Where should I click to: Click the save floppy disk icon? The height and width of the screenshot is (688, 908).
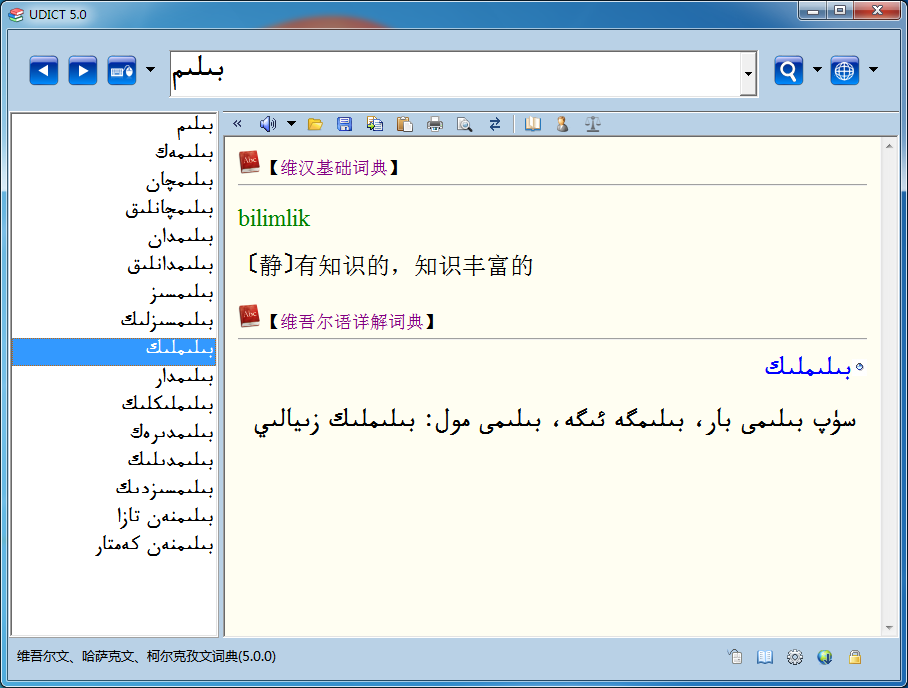(344, 124)
